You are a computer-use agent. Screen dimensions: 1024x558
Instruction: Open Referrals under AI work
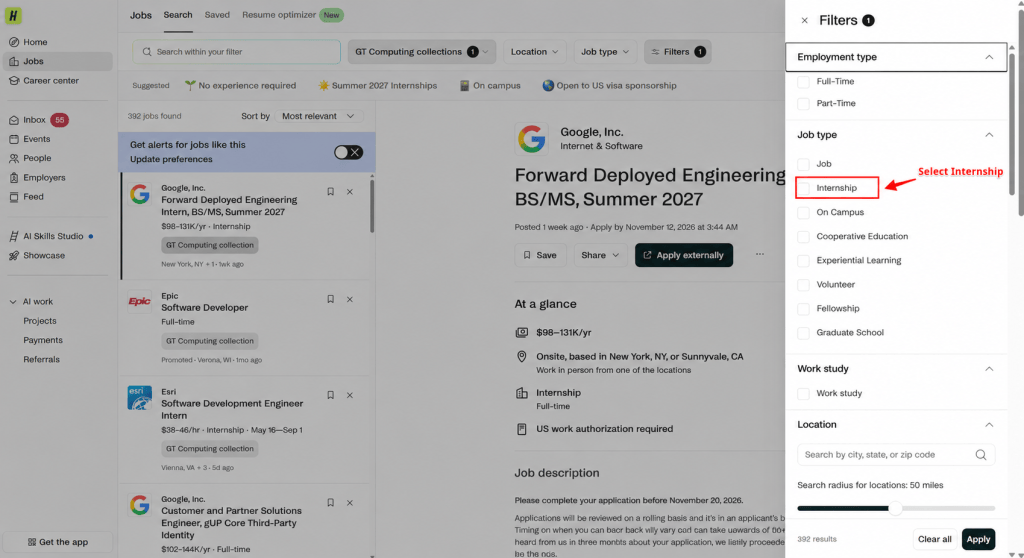pos(41,359)
